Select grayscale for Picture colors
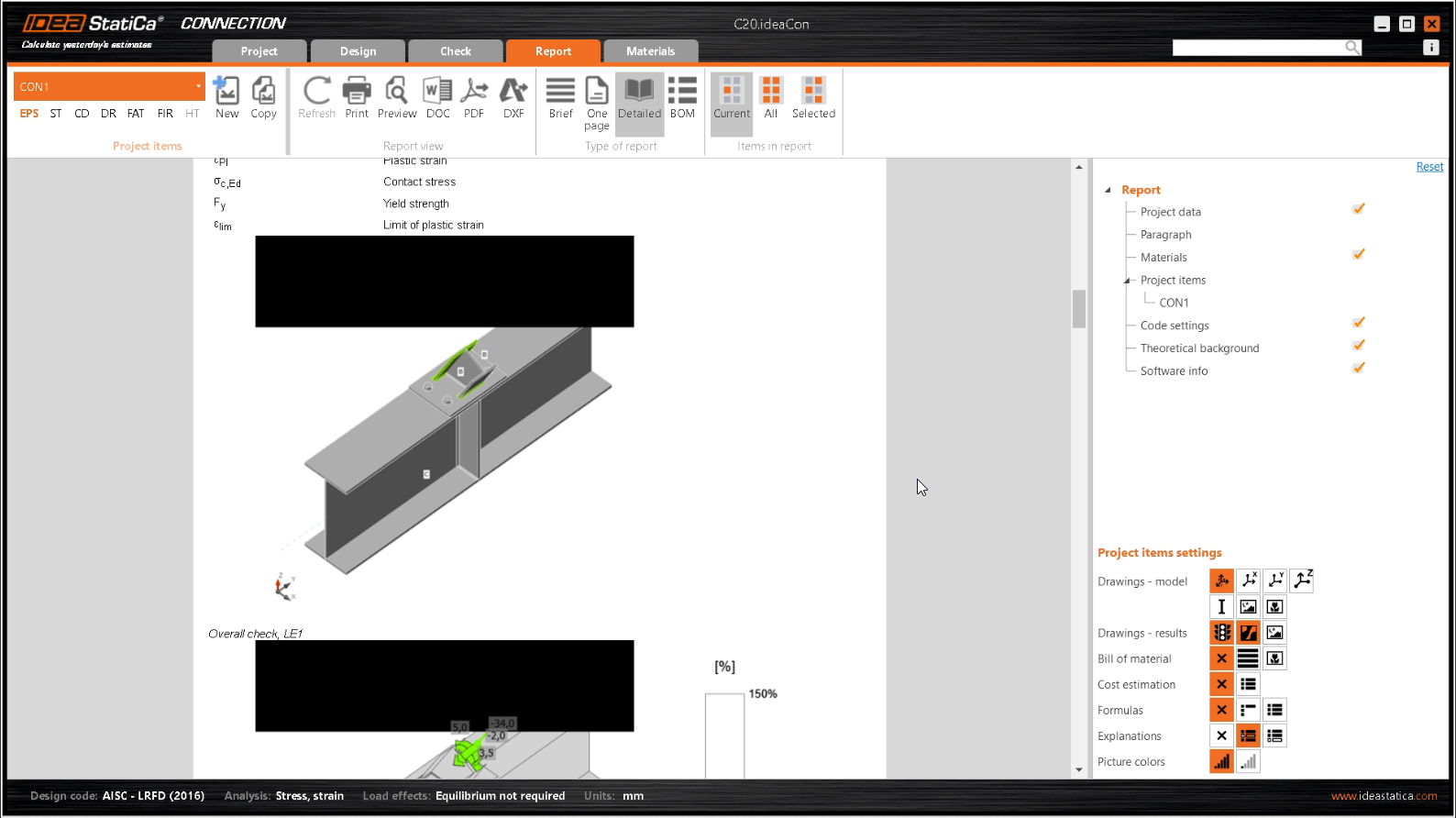This screenshot has height=818, width=1456. (1248, 761)
